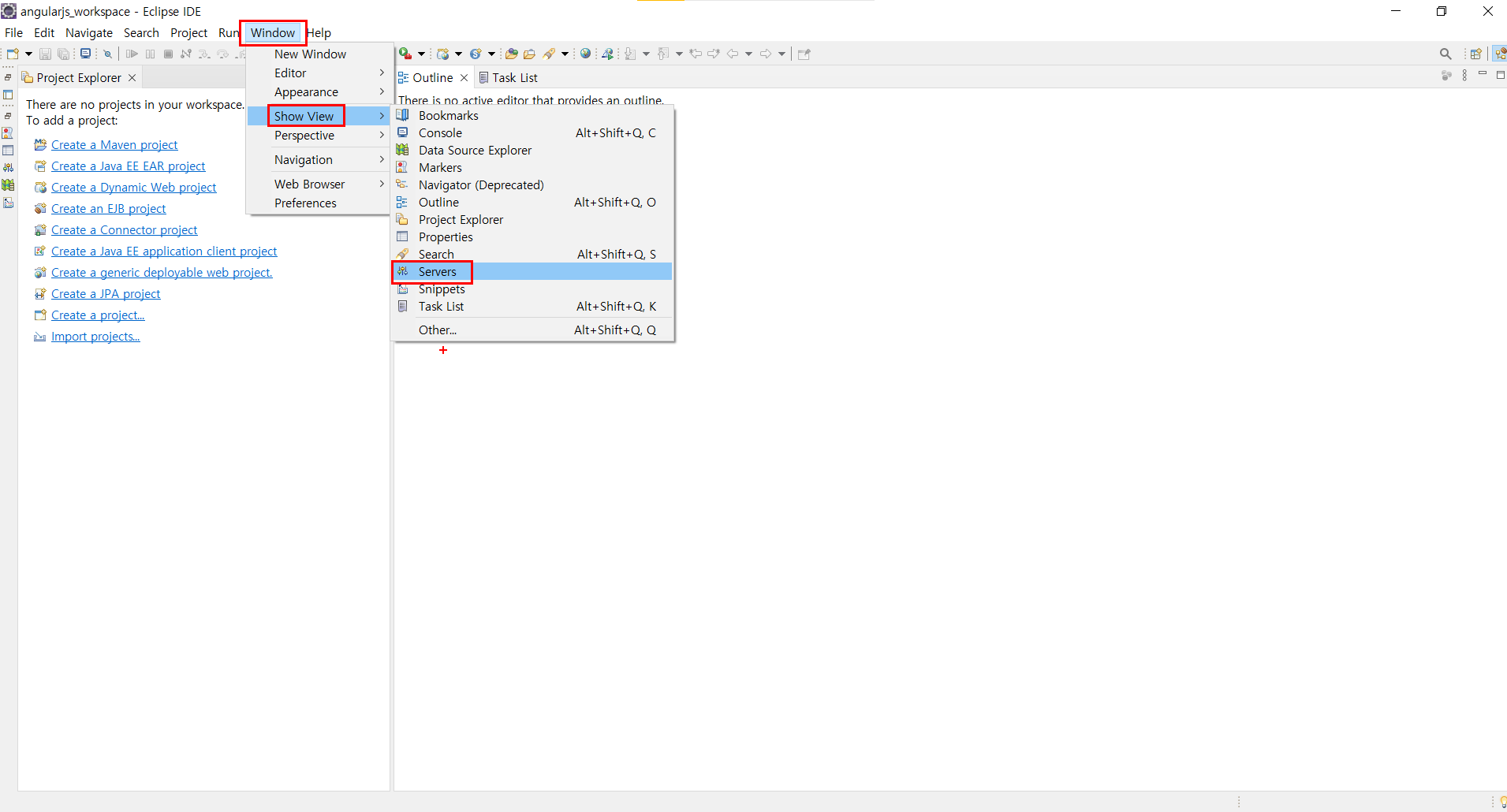This screenshot has width=1507, height=812.
Task: Close the Project Explorer tab
Action: click(132, 77)
